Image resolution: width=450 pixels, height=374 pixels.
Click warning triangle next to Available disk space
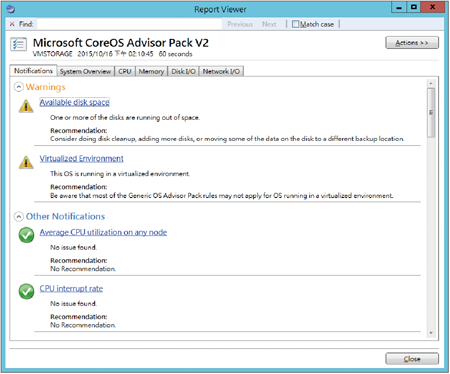[x=26, y=106]
